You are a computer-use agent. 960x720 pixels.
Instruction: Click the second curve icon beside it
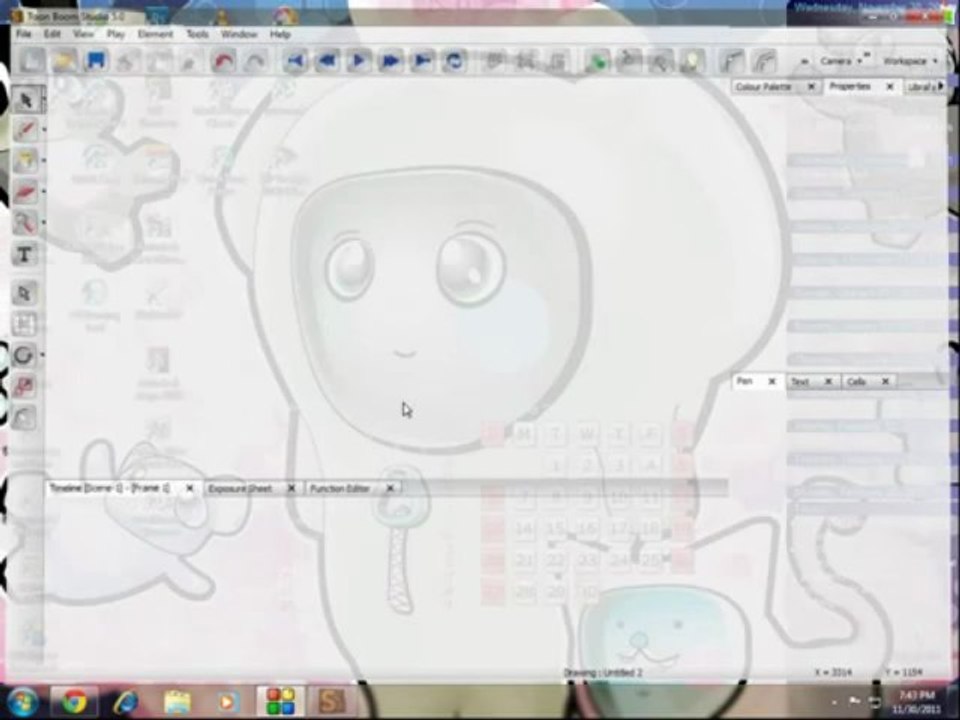click(763, 61)
